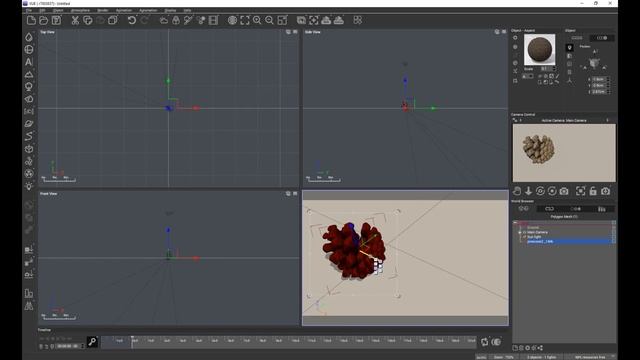
Task: Copy the selected object via toolbar
Action: [x=88, y=20]
